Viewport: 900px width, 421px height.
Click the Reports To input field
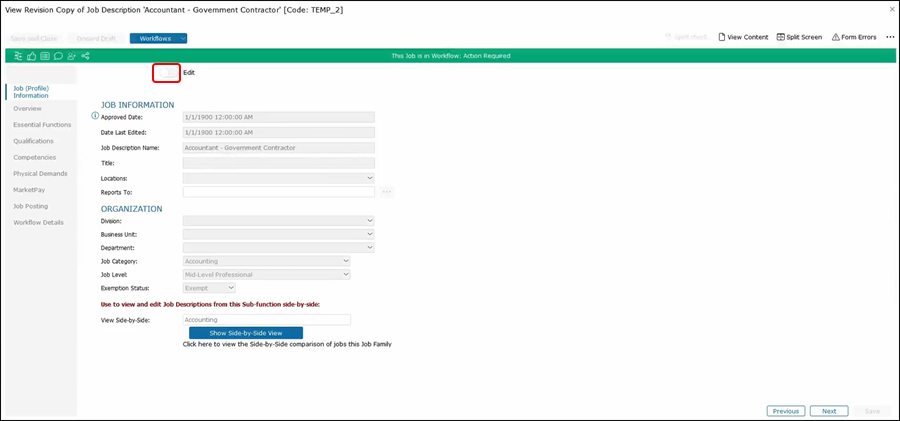(278, 191)
